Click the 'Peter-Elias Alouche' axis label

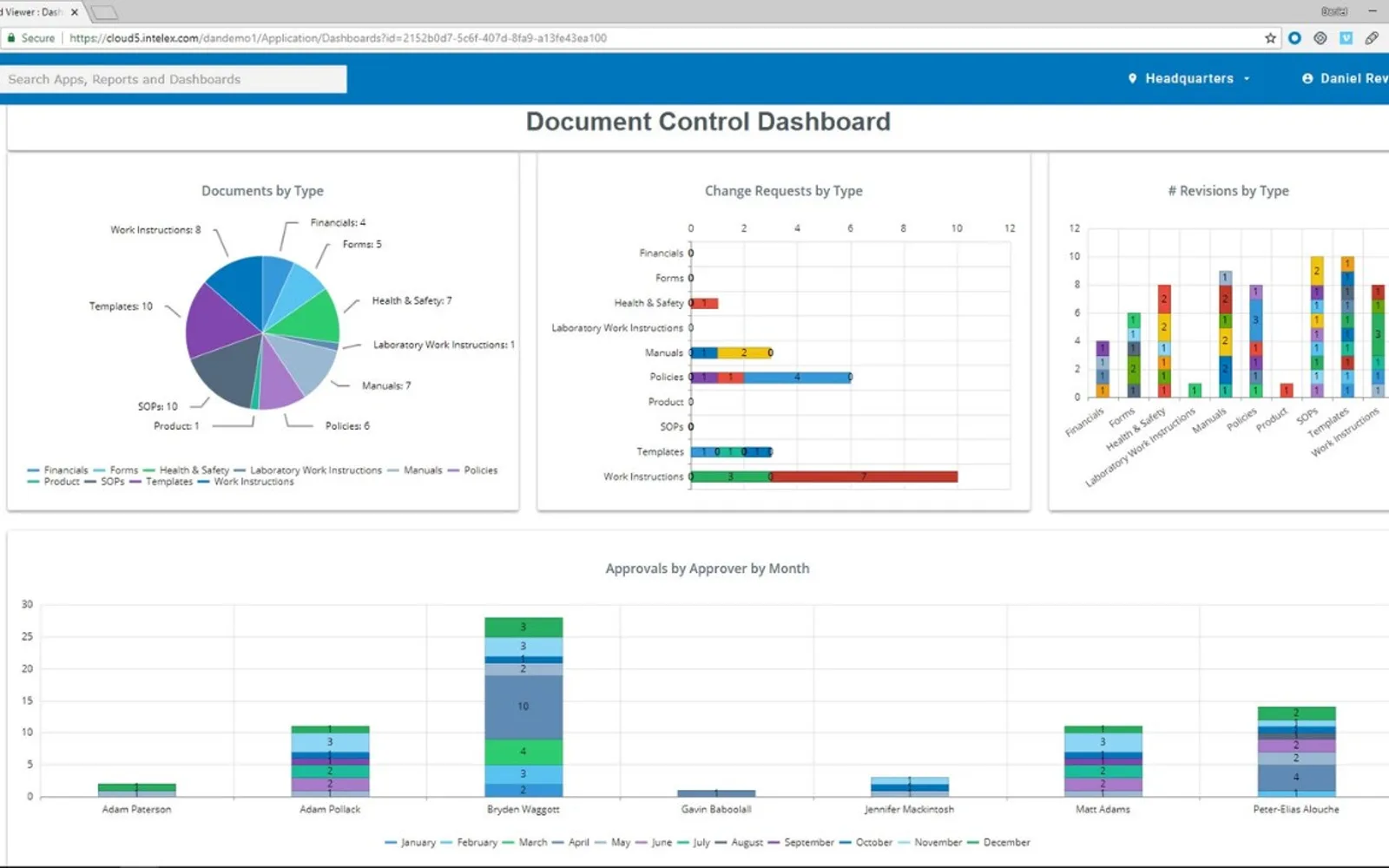1295,809
